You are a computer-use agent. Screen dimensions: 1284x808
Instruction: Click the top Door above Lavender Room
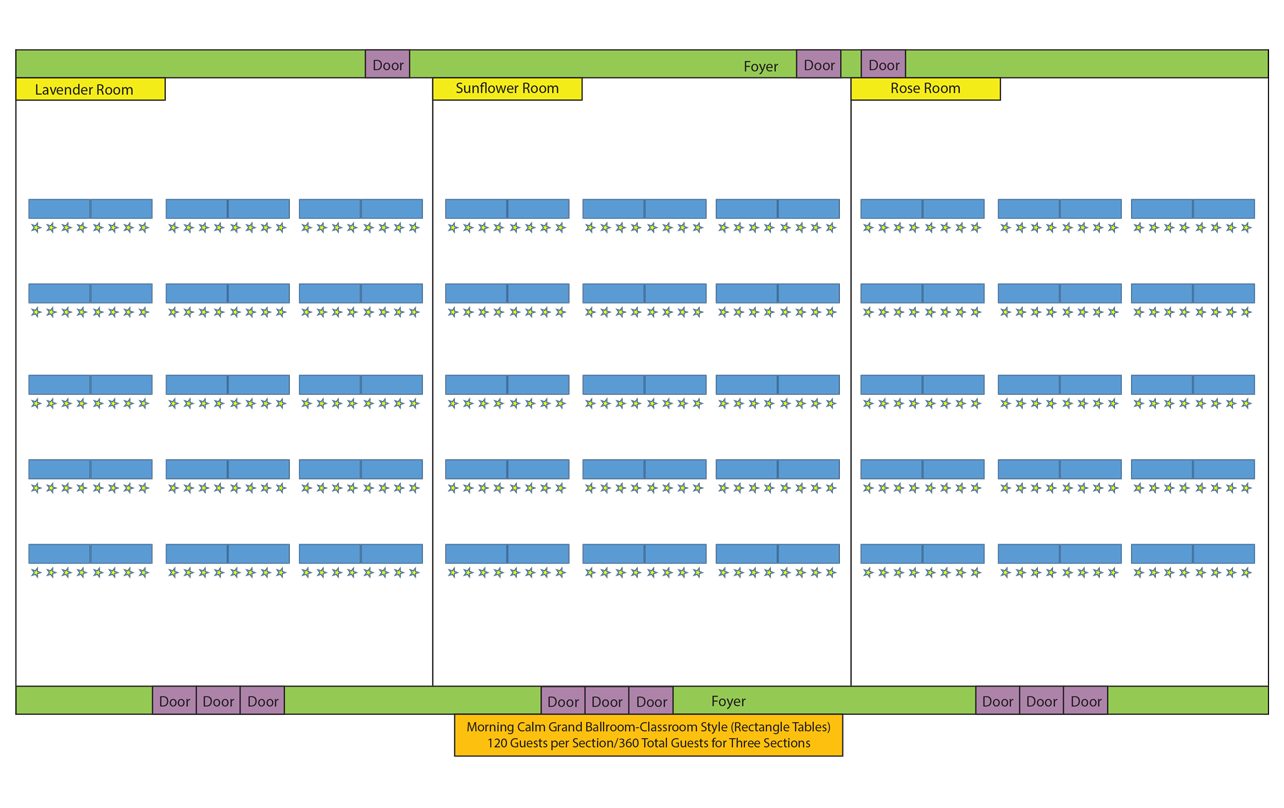388,64
